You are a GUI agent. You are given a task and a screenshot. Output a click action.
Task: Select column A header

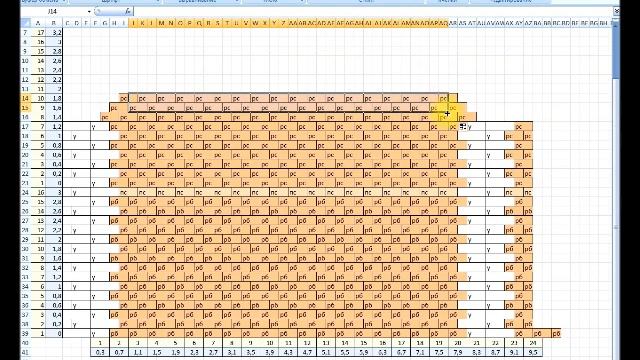click(38, 23)
